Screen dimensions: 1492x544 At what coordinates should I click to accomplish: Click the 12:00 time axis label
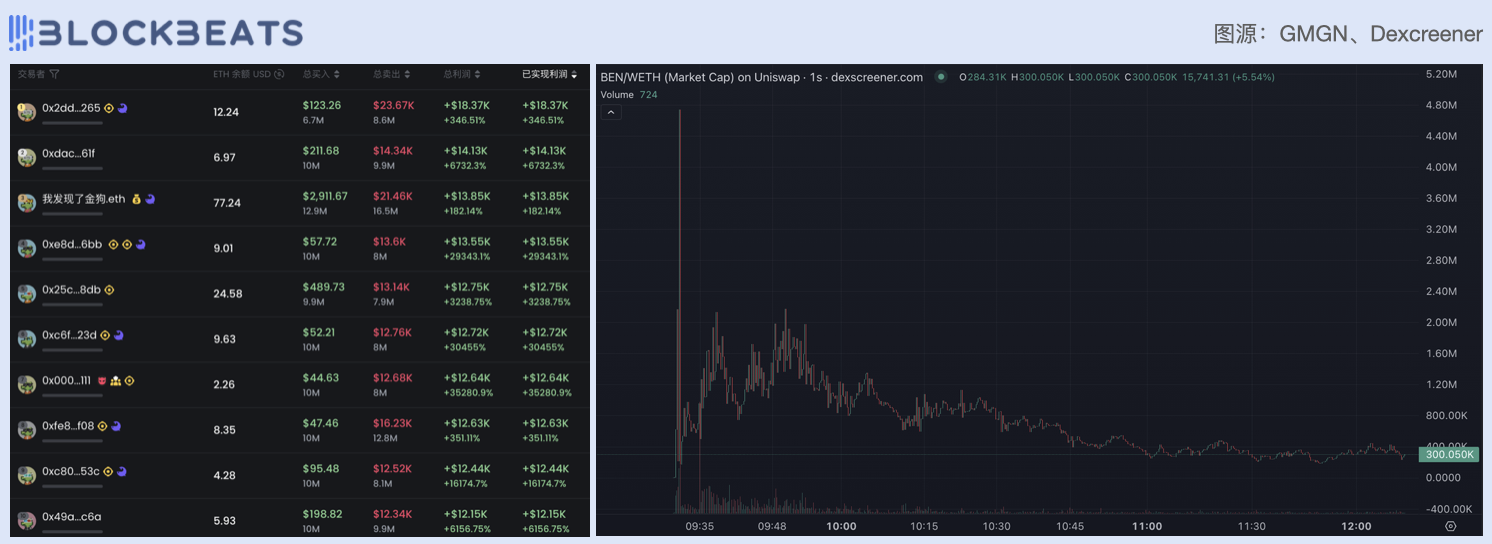1356,526
